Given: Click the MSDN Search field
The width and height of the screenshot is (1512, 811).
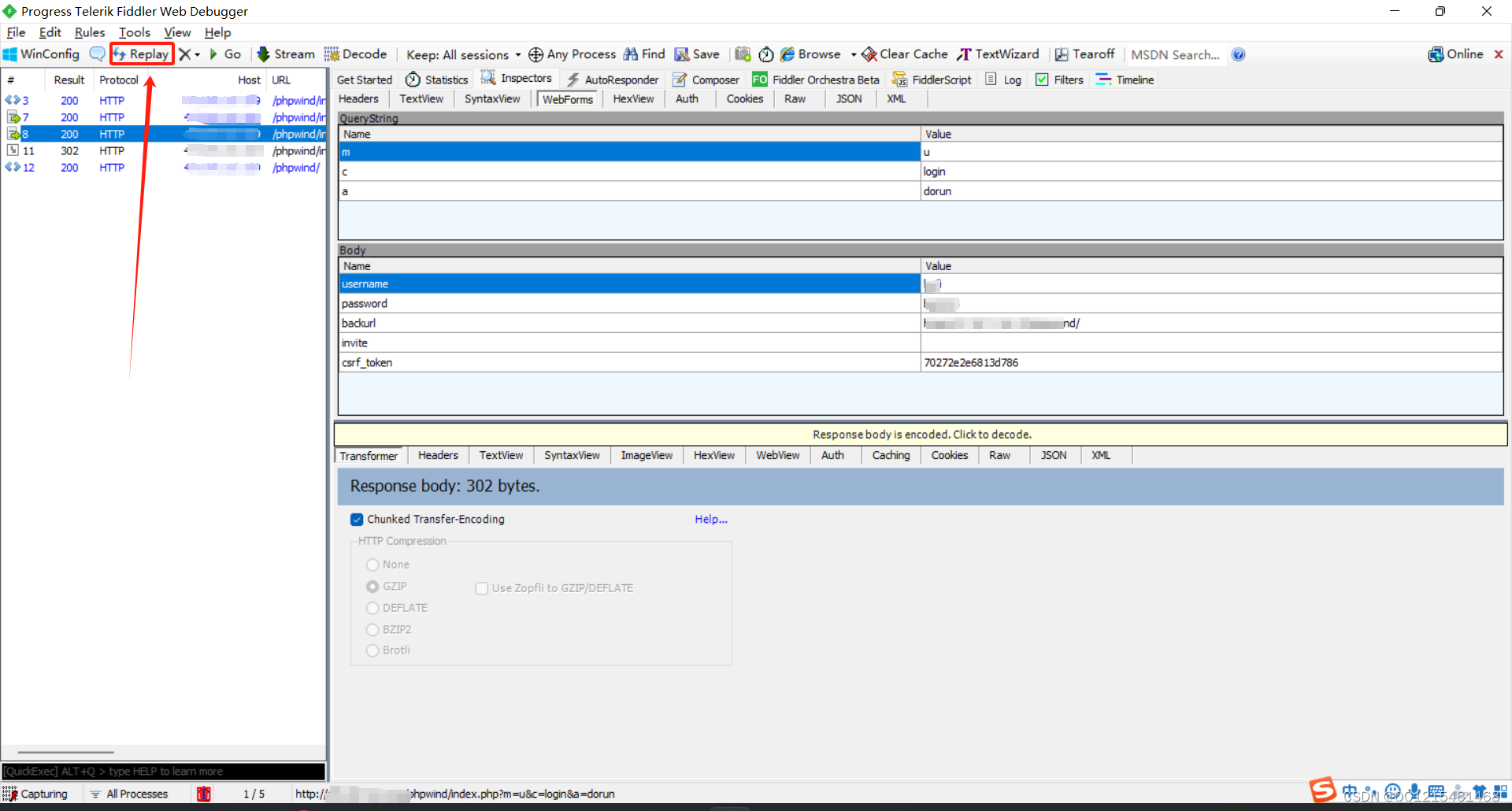Looking at the screenshot, I should (x=1175, y=54).
